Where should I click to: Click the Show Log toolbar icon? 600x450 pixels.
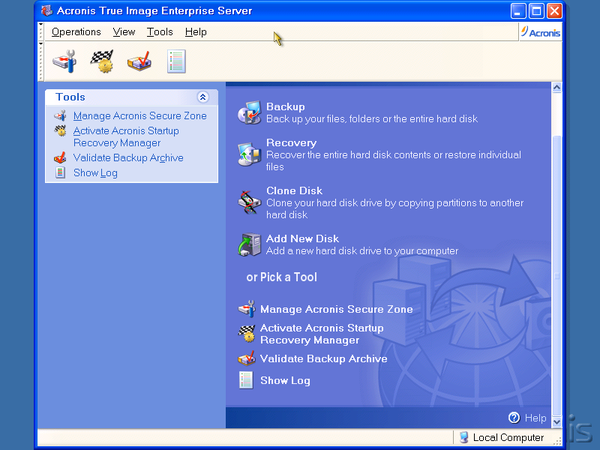176,61
